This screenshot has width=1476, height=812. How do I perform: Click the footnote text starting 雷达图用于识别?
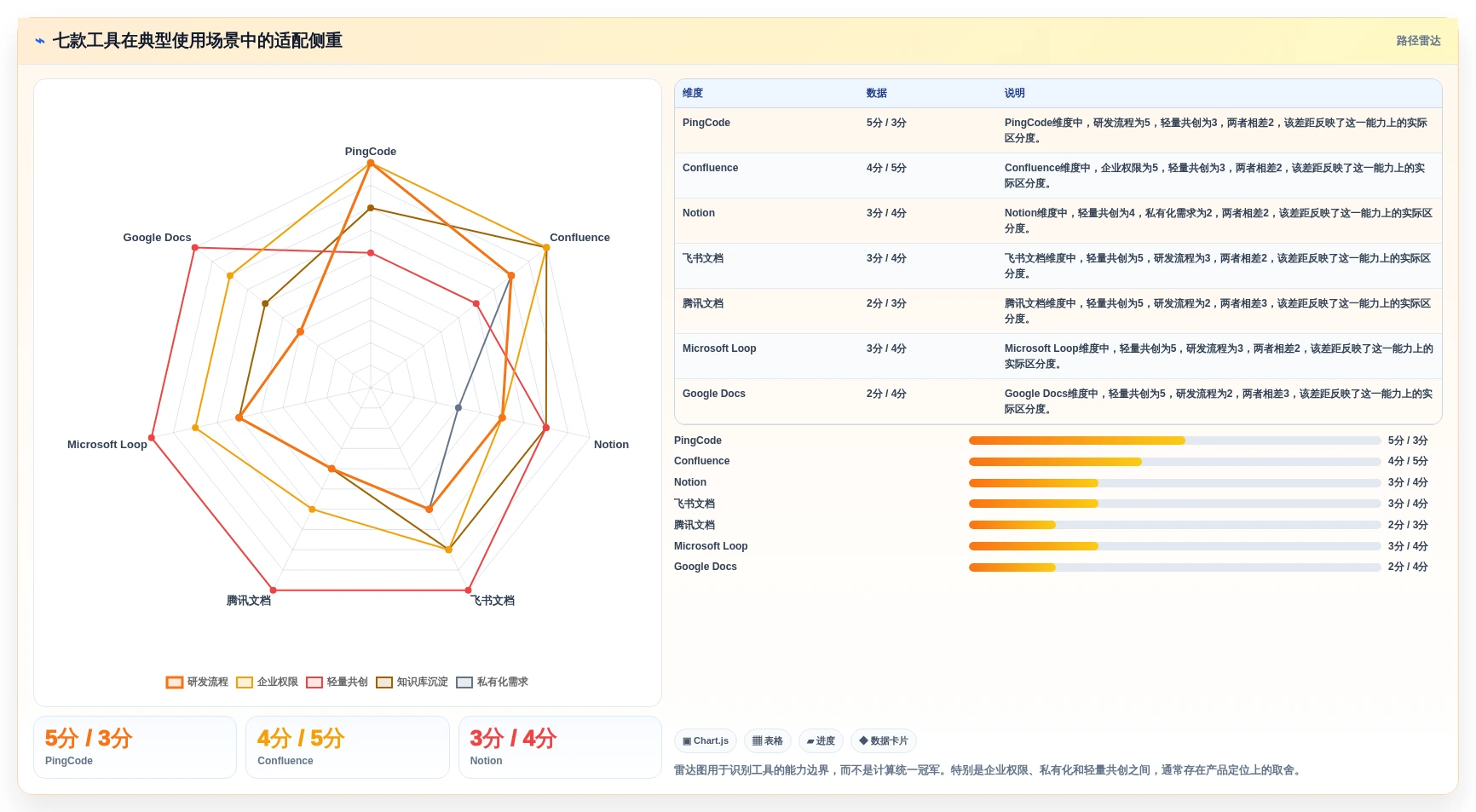(989, 770)
